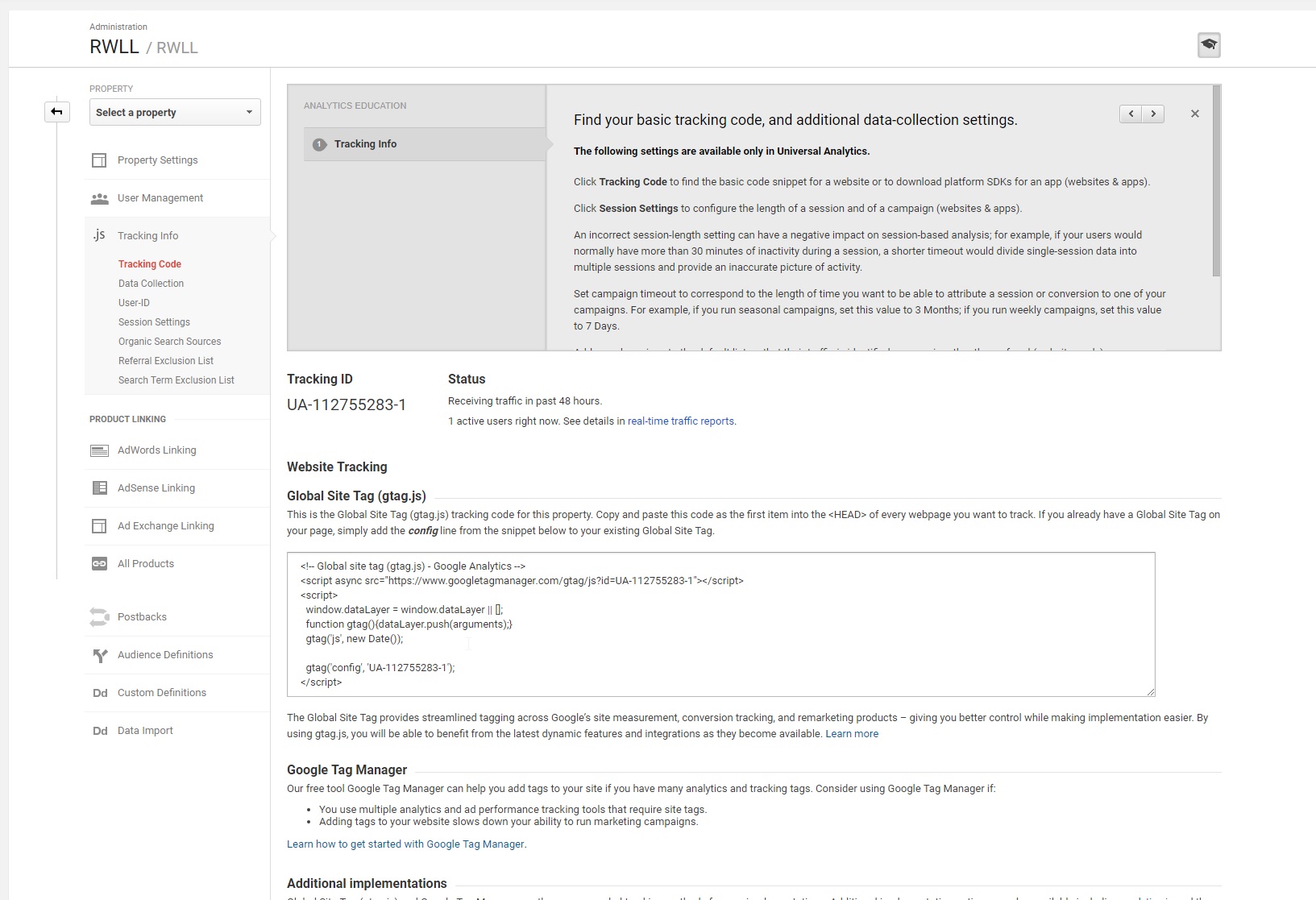Select Tracking Code submenu item
Viewport: 1316px width, 900px height.
150,264
